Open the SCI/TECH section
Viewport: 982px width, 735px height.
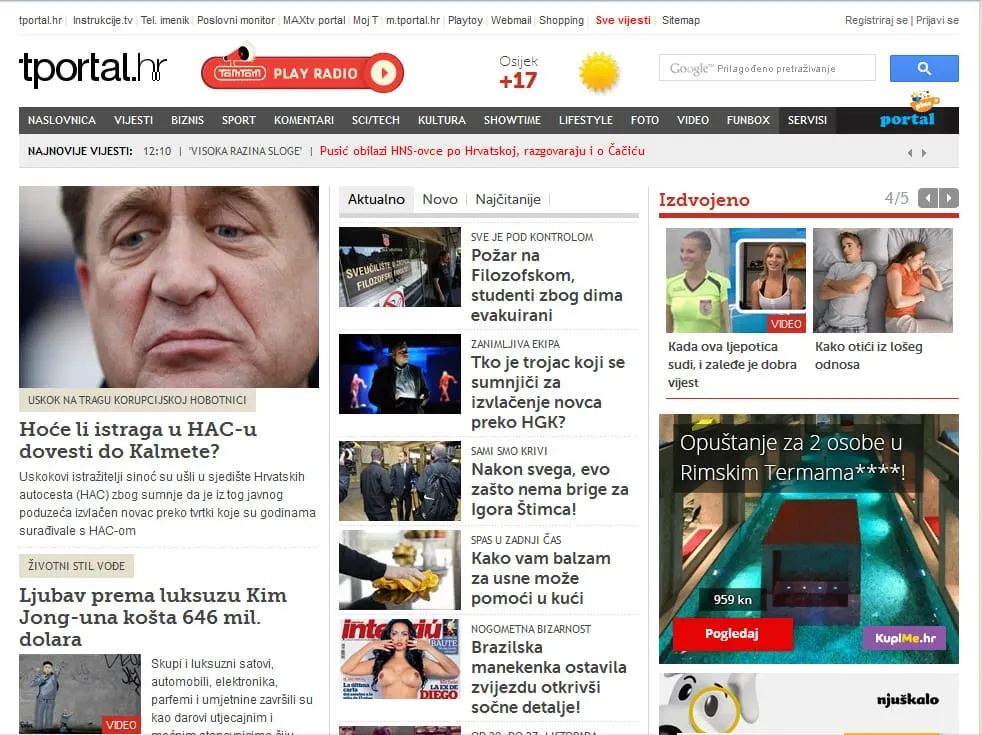pos(375,120)
